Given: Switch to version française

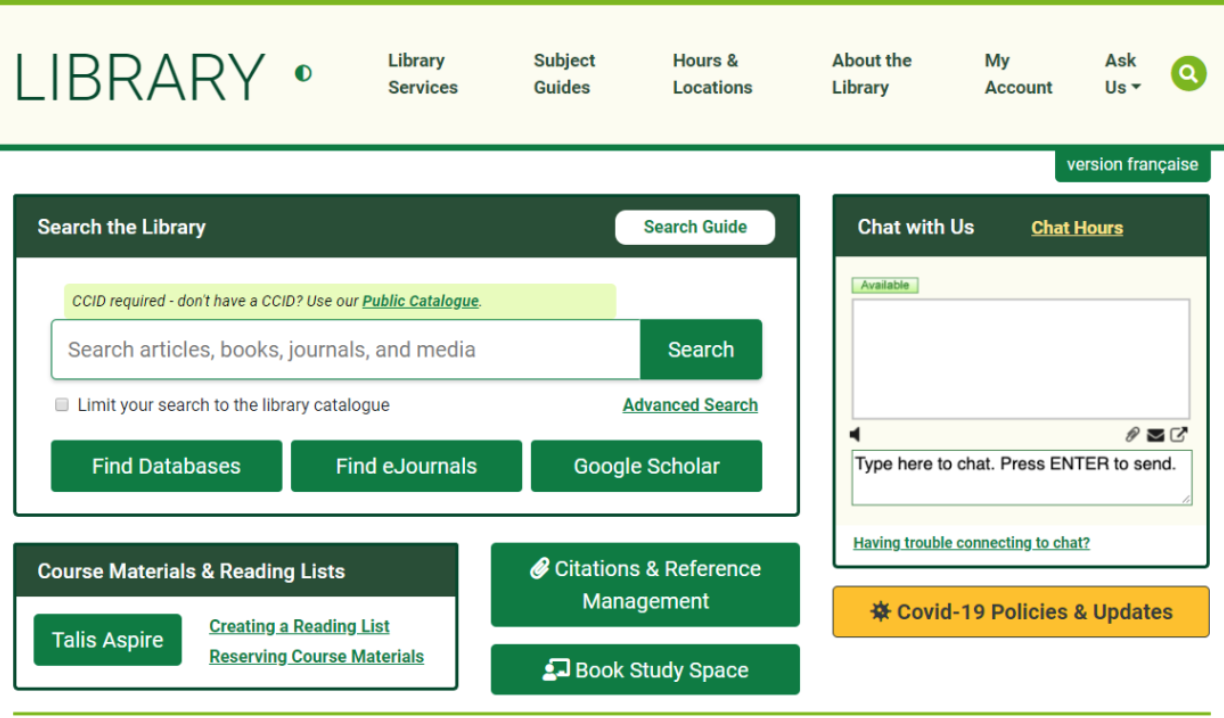Looking at the screenshot, I should (1132, 165).
